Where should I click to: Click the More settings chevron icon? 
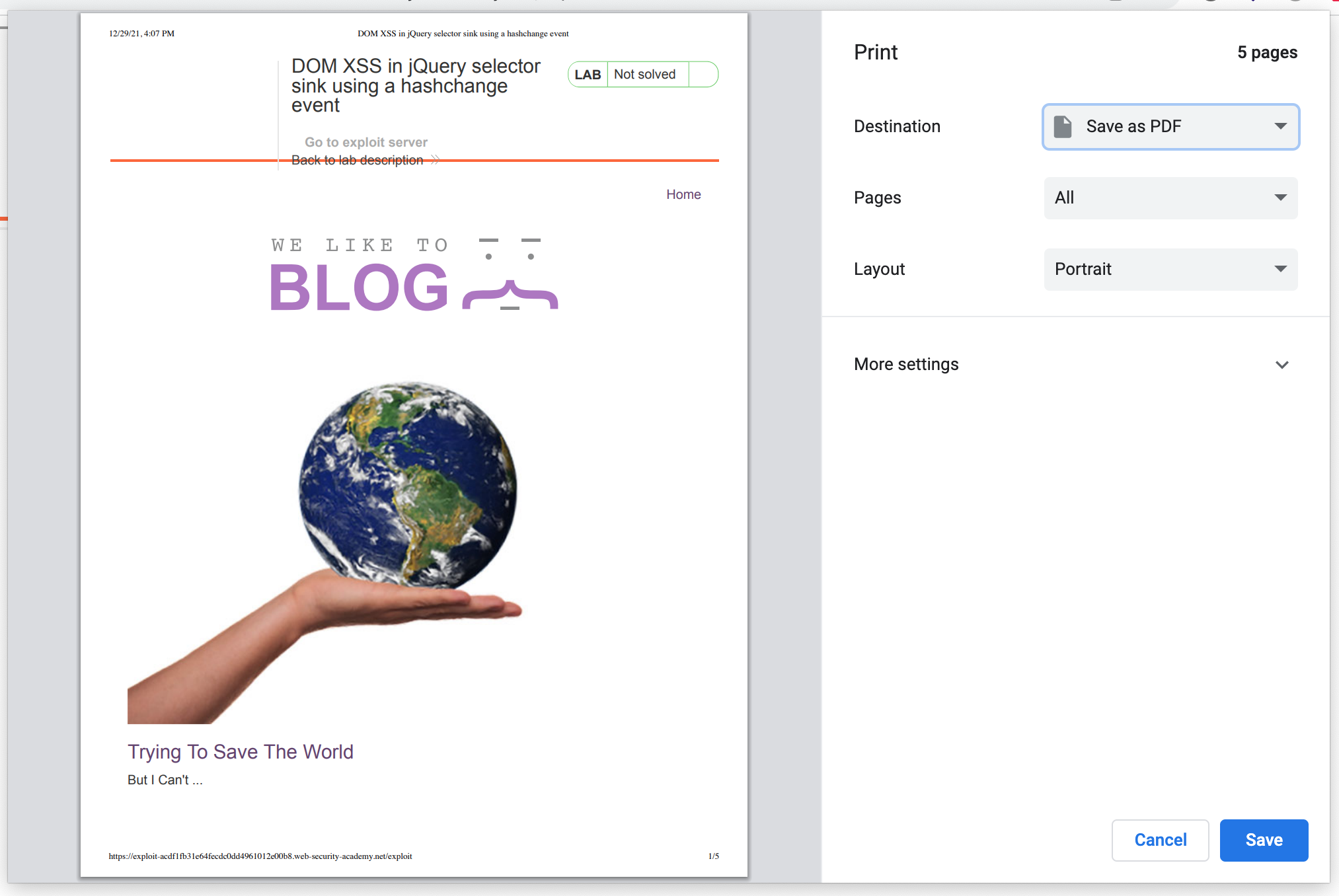click(x=1282, y=365)
